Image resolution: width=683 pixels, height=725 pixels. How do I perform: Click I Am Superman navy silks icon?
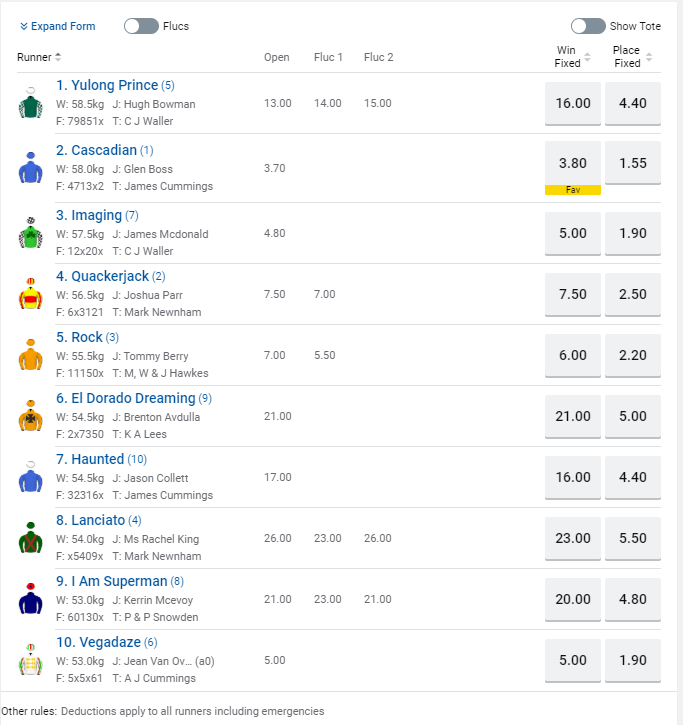tap(31, 599)
